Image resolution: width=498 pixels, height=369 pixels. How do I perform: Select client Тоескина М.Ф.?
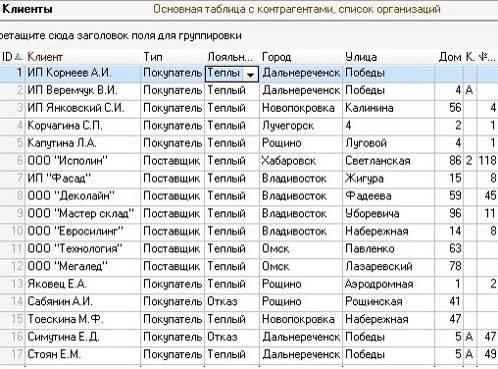[x=65, y=319]
